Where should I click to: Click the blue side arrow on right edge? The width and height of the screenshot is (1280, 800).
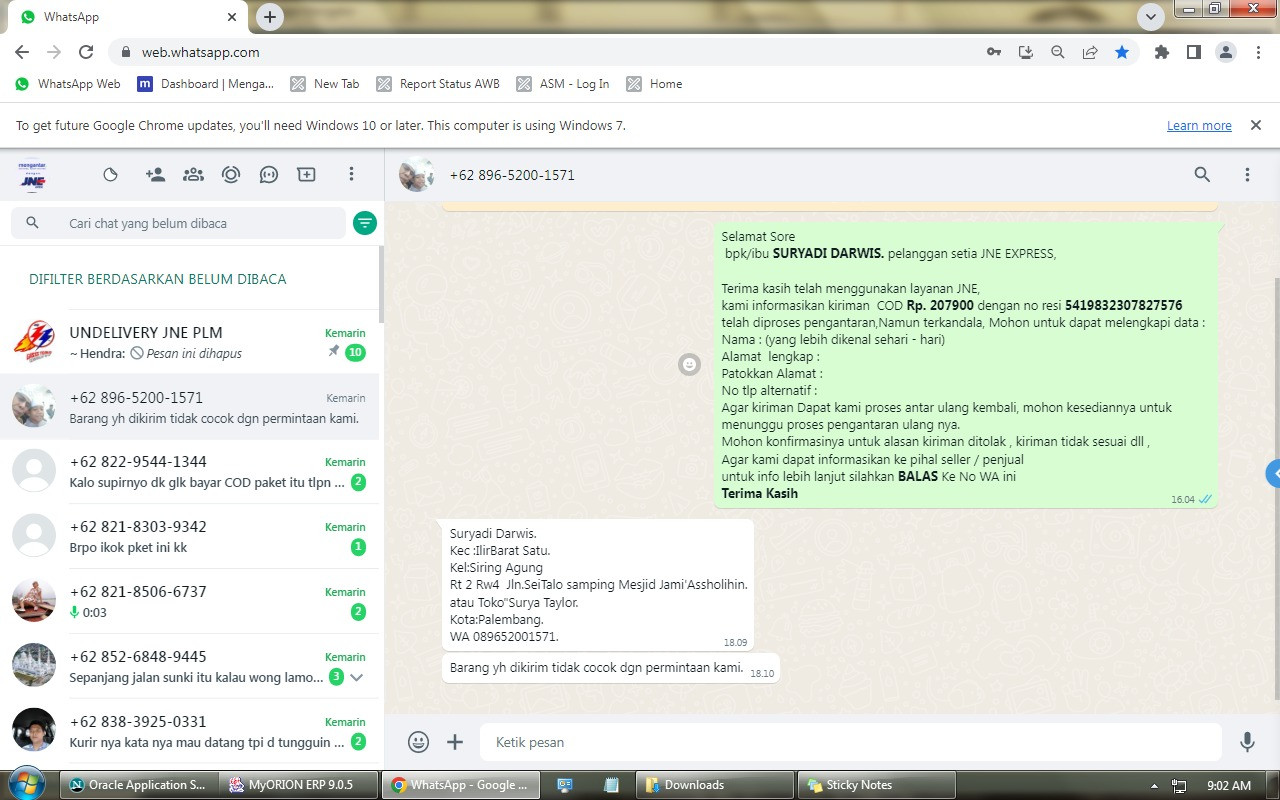[1273, 473]
